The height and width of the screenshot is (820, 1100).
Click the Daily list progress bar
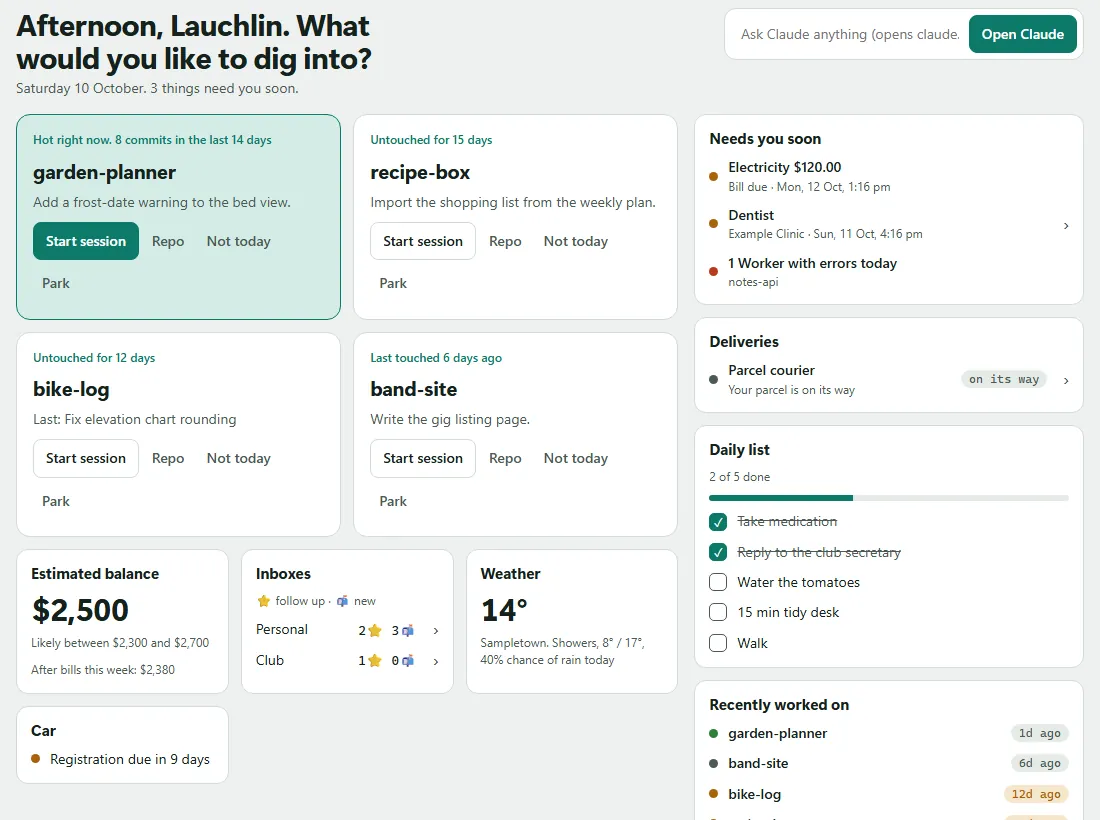click(x=889, y=498)
